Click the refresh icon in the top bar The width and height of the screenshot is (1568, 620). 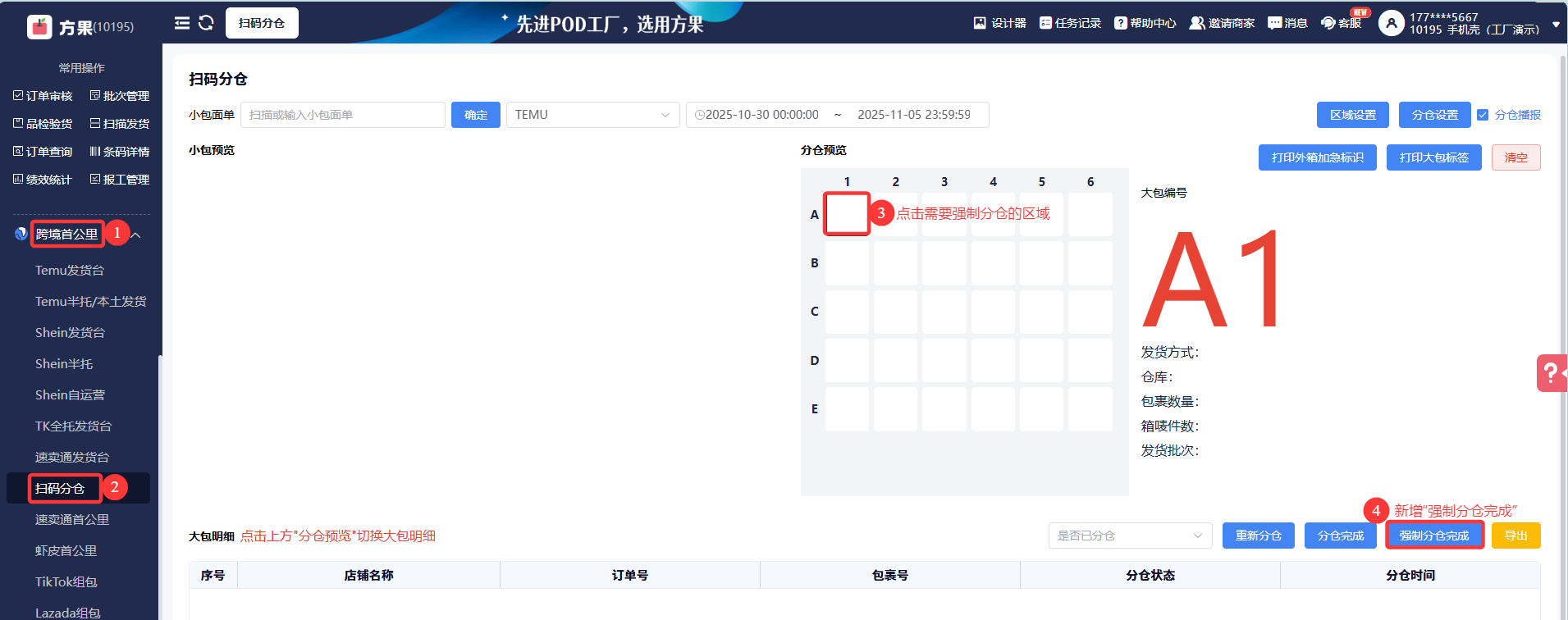coord(206,23)
